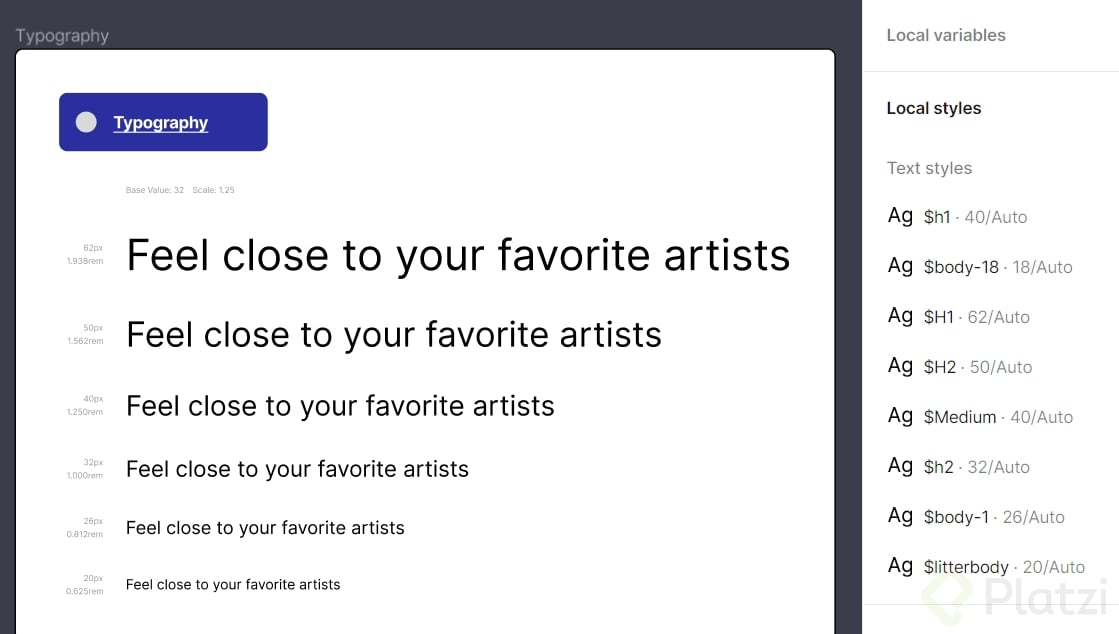This screenshot has width=1119, height=634.
Task: Click the Ag preview icon beside $body-18
Action: tap(900, 266)
